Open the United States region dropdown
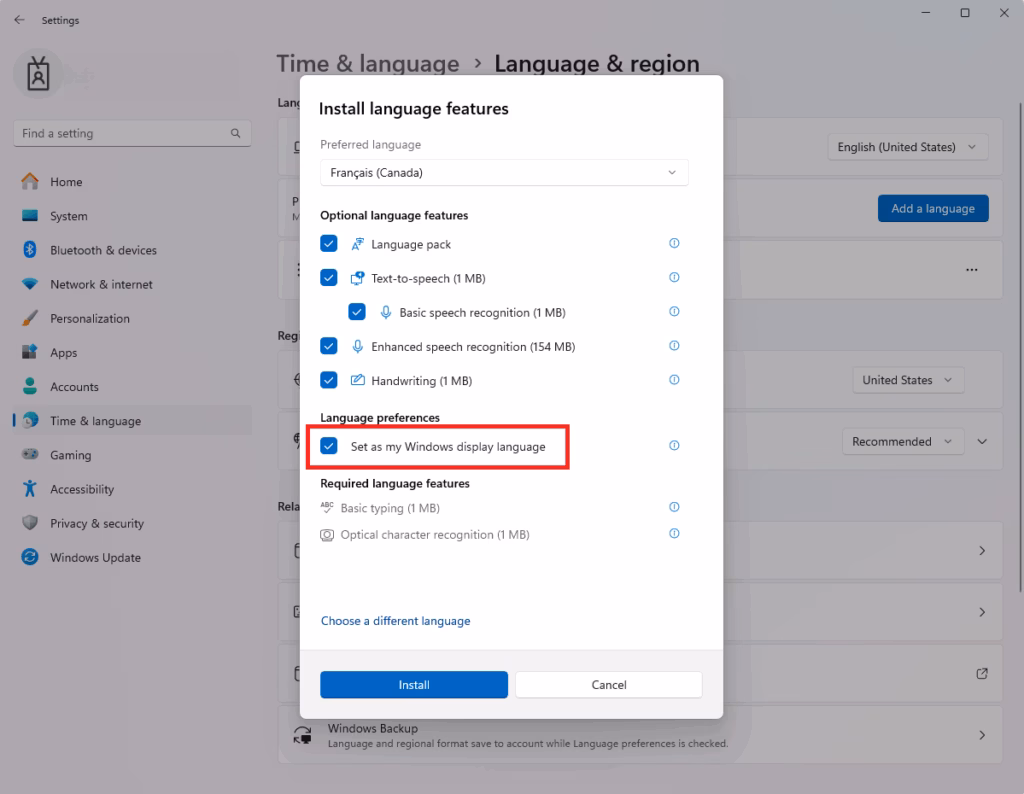 pyautogui.click(x=908, y=380)
